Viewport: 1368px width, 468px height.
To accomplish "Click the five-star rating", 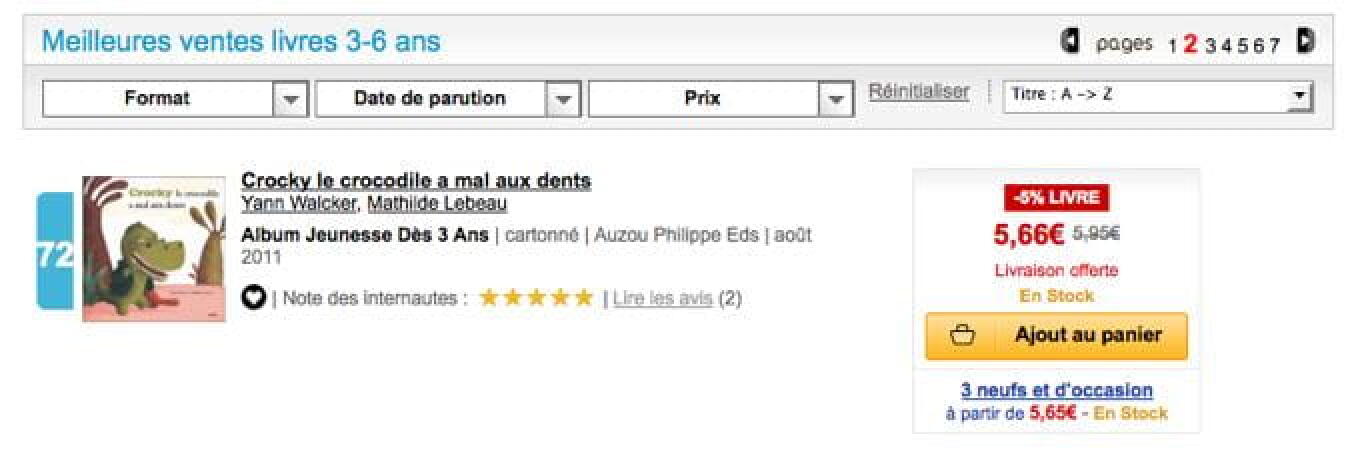I will (536, 298).
